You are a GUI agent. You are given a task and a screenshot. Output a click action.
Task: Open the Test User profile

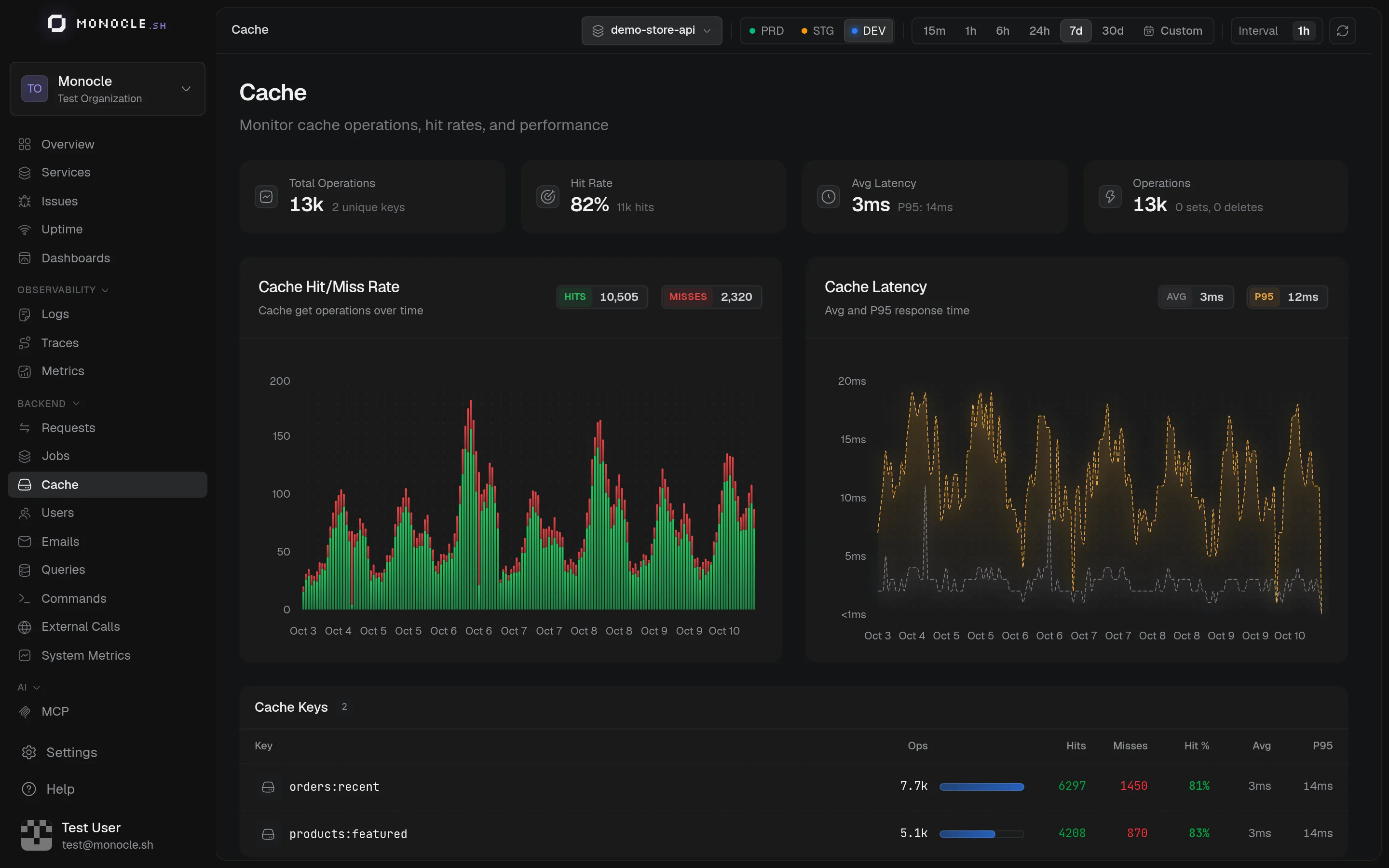pyautogui.click(x=108, y=835)
